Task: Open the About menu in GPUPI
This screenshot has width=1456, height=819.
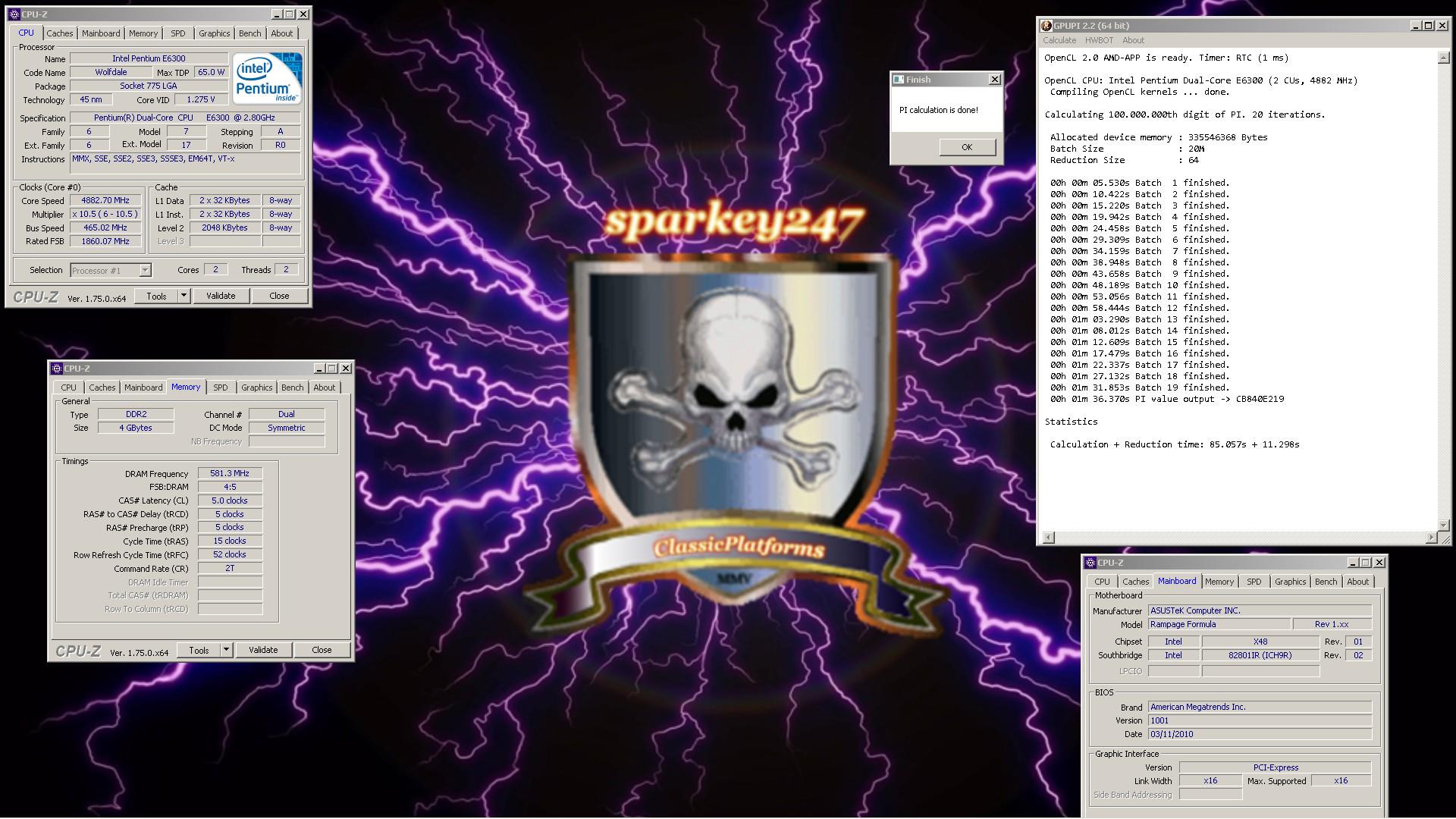Action: tap(1133, 41)
